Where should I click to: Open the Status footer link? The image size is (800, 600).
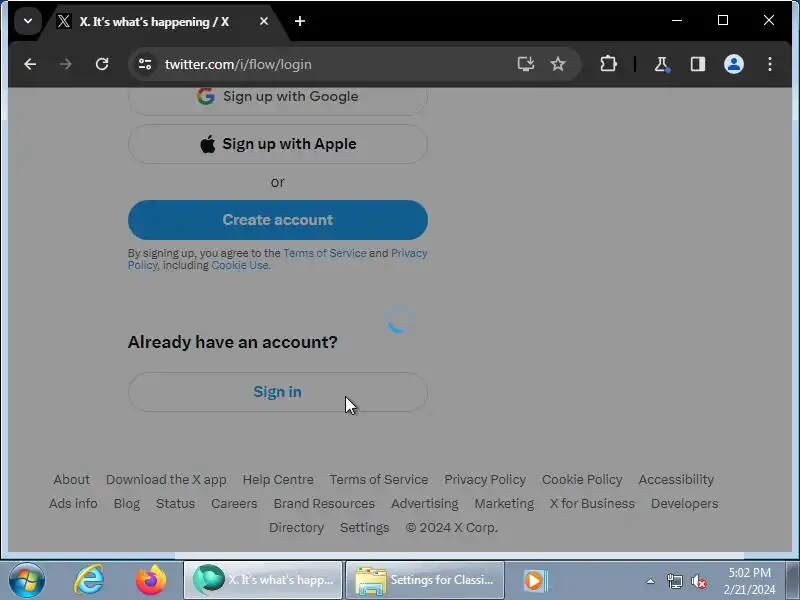click(x=175, y=504)
